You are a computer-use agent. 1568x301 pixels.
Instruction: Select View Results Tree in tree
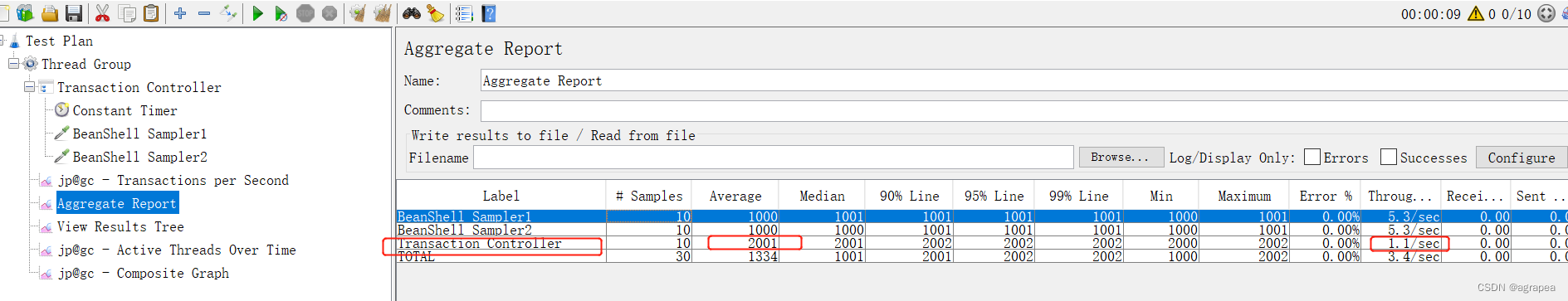coord(120,226)
